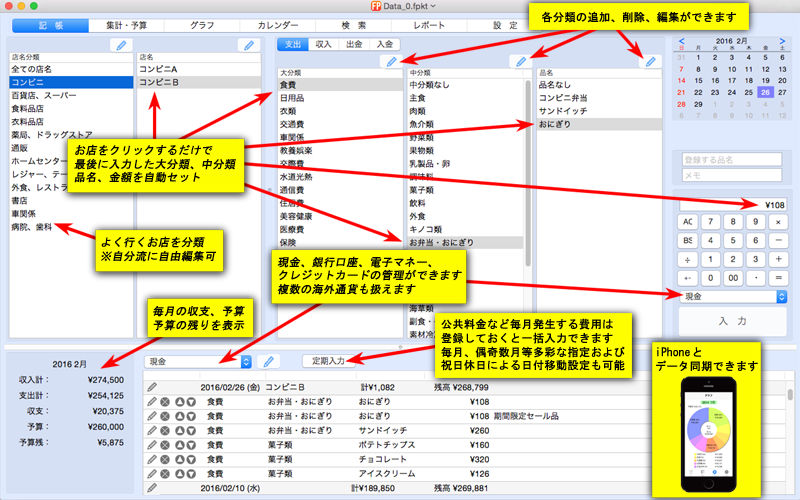Click the equals key on the keypad
This screenshot has height=500, width=800.
coord(779,278)
